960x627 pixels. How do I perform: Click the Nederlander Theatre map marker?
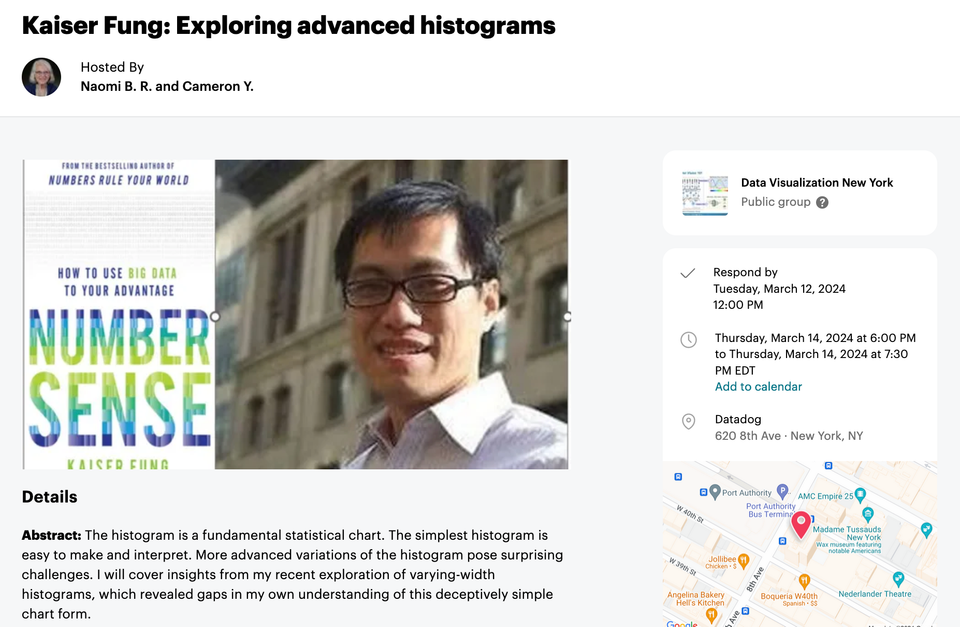pos(898,578)
